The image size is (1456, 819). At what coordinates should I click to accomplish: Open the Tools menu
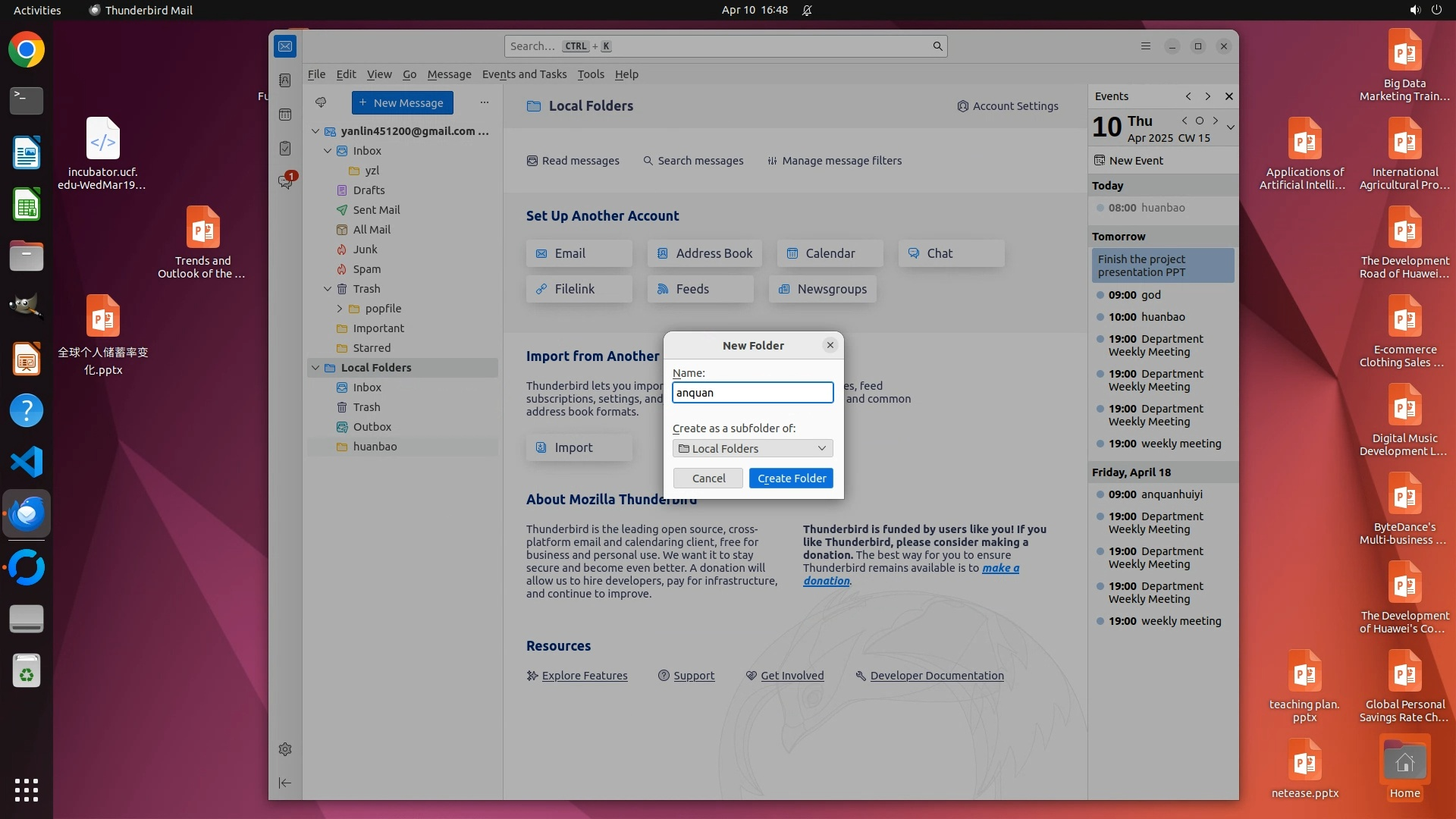(x=590, y=74)
